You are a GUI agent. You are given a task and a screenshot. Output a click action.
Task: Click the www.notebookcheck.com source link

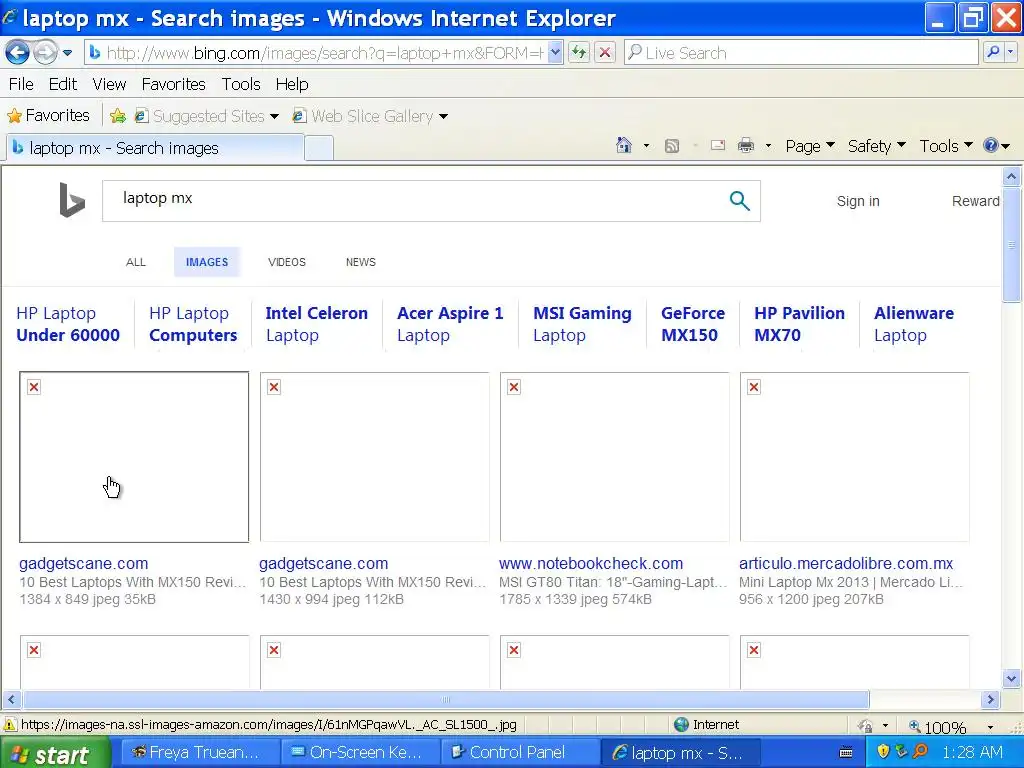tap(590, 563)
